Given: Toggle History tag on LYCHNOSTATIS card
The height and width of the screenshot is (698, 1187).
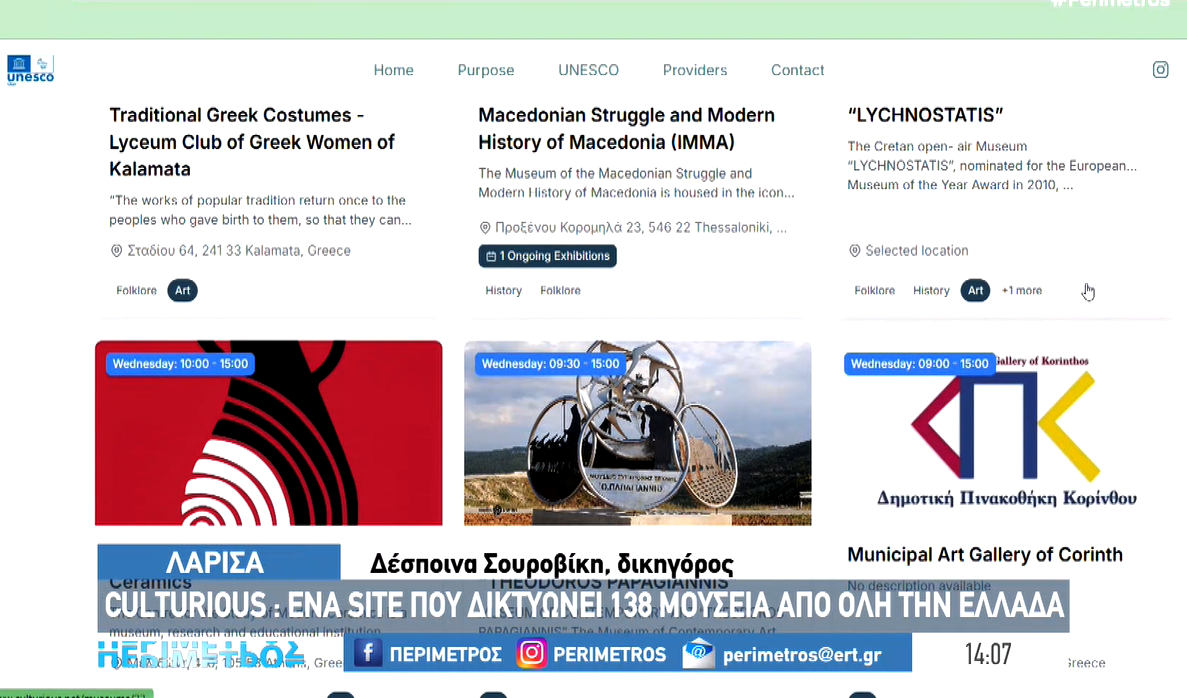Looking at the screenshot, I should 930,291.
